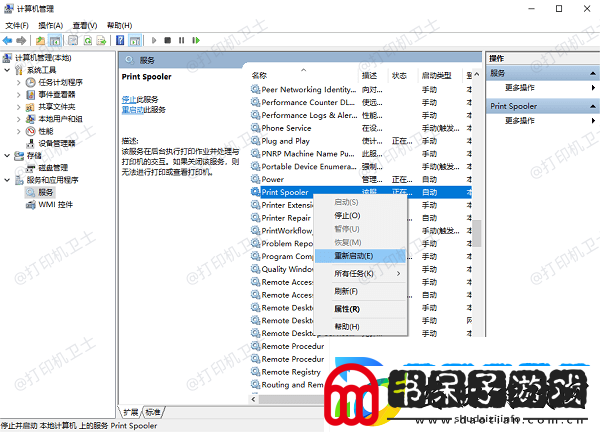
Task: Expand the Event Viewer (事件查看器) node
Action: [x=18, y=95]
